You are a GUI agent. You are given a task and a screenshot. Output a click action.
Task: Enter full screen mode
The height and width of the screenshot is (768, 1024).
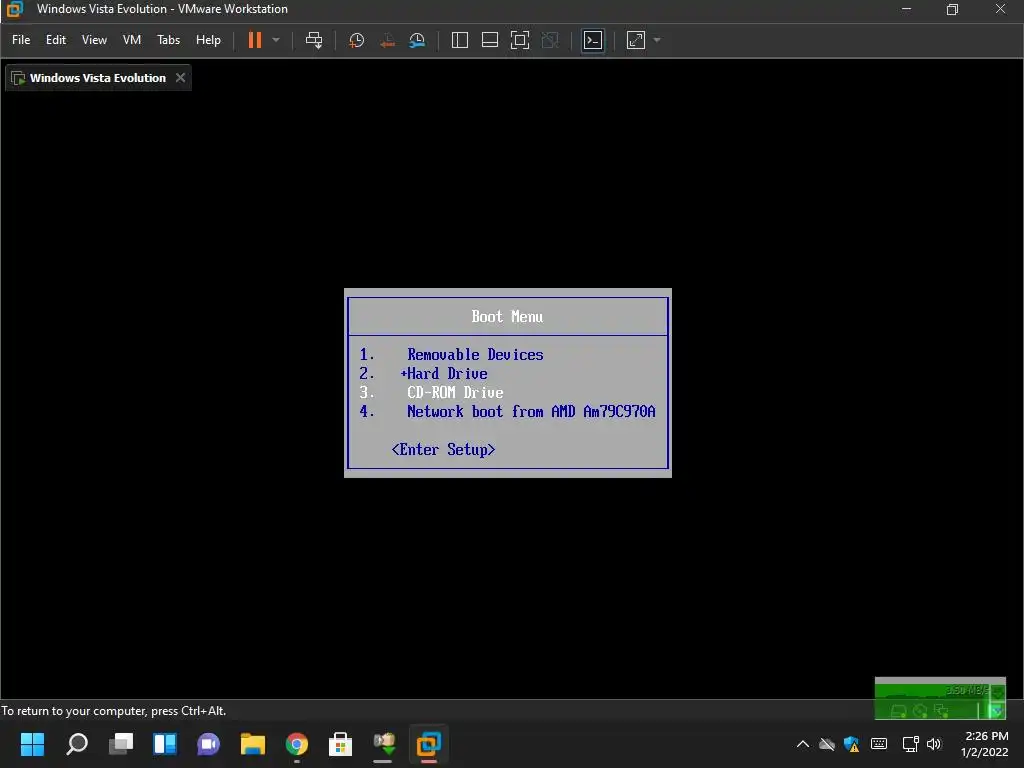click(520, 40)
